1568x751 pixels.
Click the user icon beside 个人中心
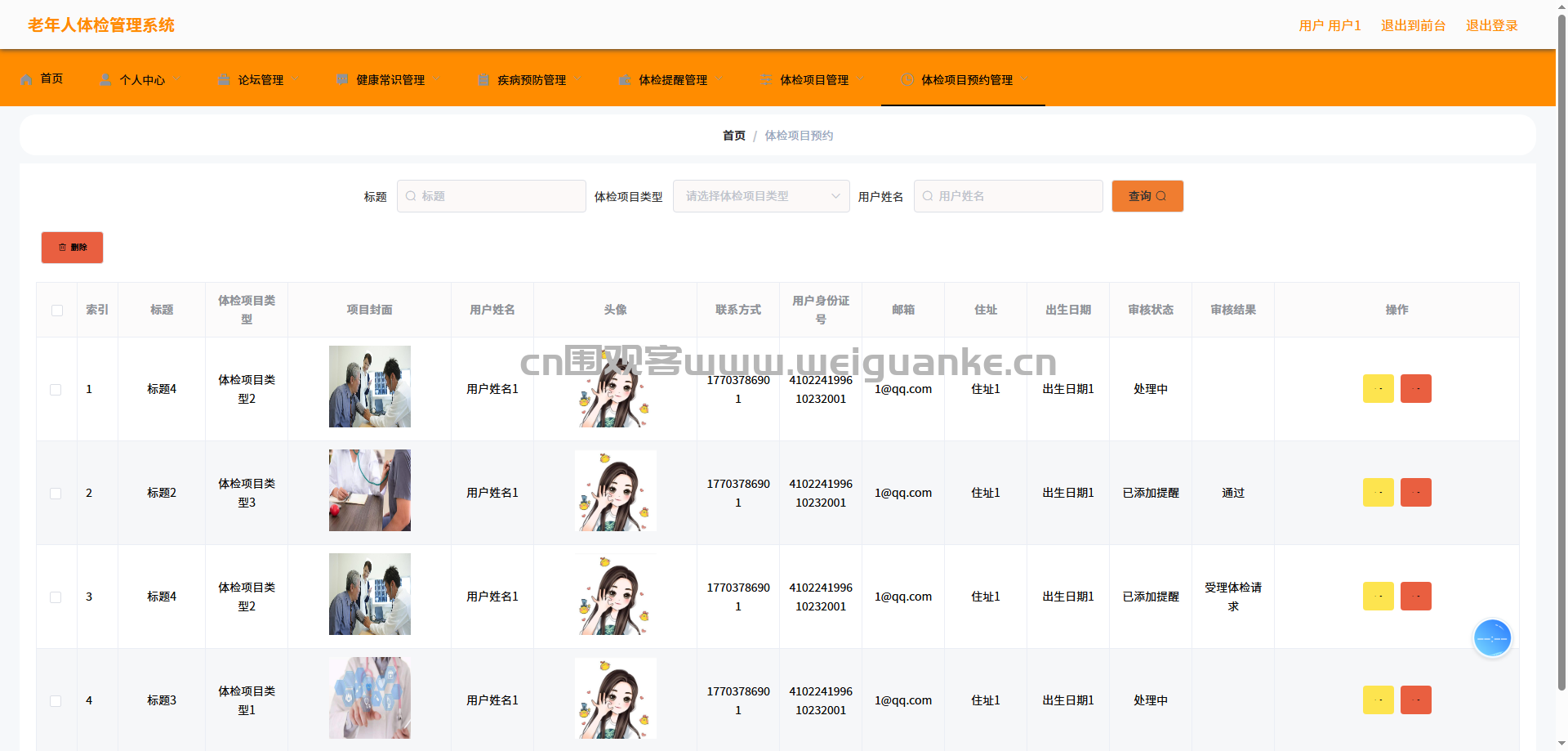point(105,79)
